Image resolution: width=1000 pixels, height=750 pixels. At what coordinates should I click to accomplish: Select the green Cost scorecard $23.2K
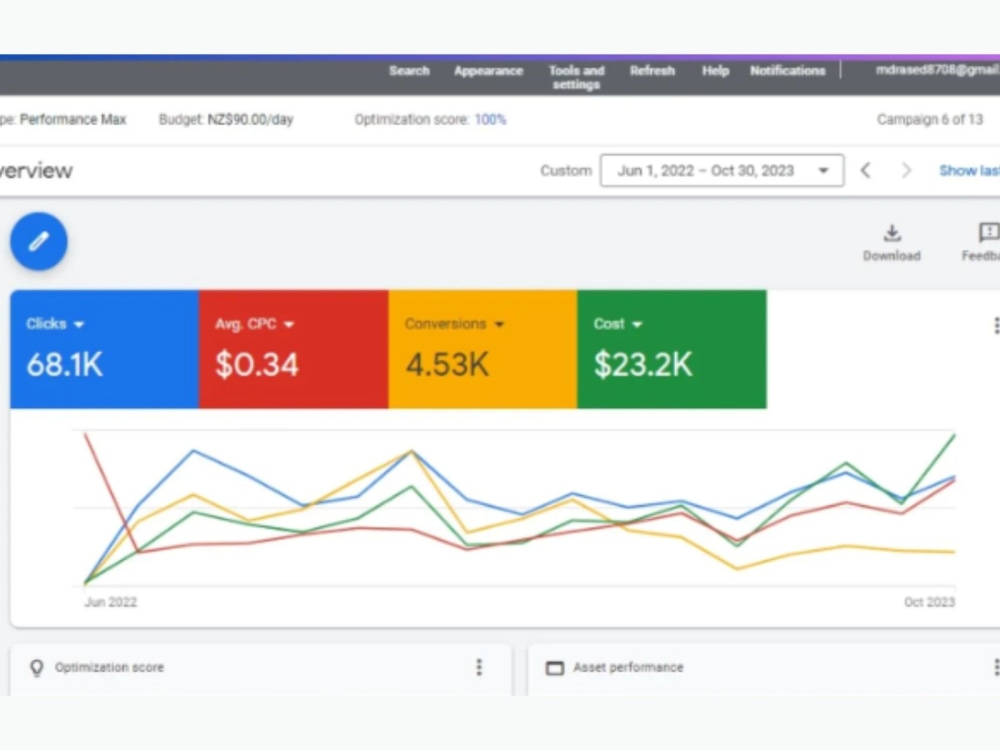coord(672,349)
